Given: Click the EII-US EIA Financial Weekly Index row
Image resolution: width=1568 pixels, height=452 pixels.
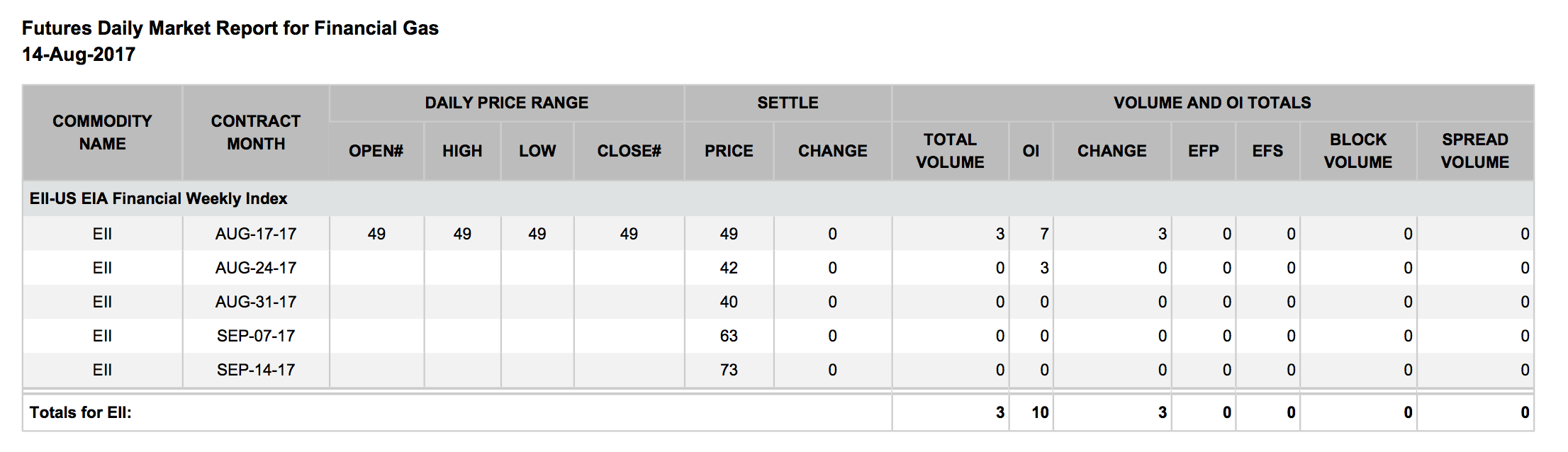Looking at the screenshot, I should pyautogui.click(x=778, y=198).
